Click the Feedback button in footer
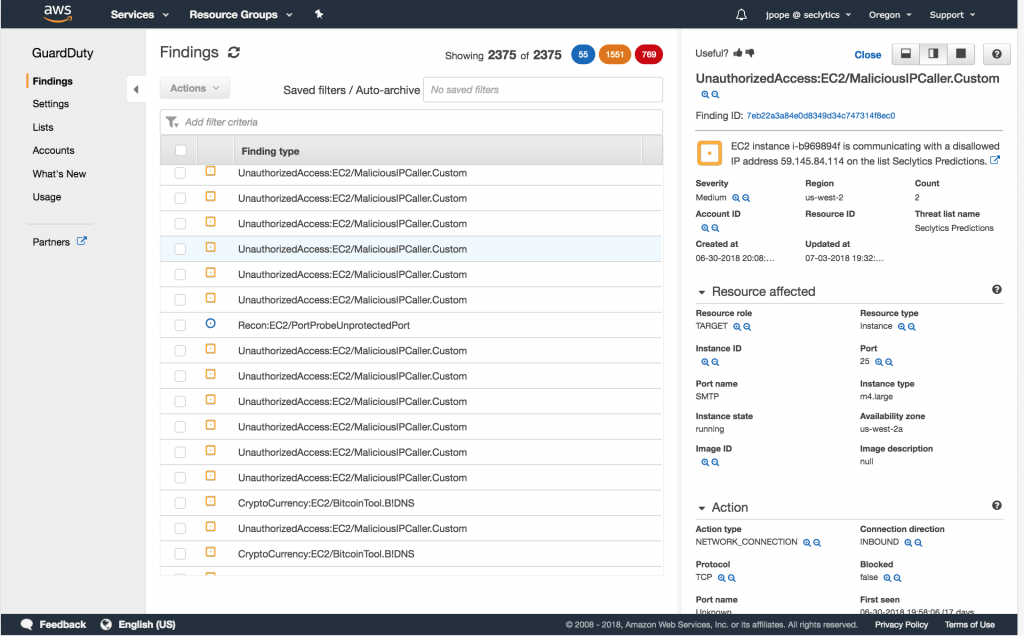 (54, 624)
